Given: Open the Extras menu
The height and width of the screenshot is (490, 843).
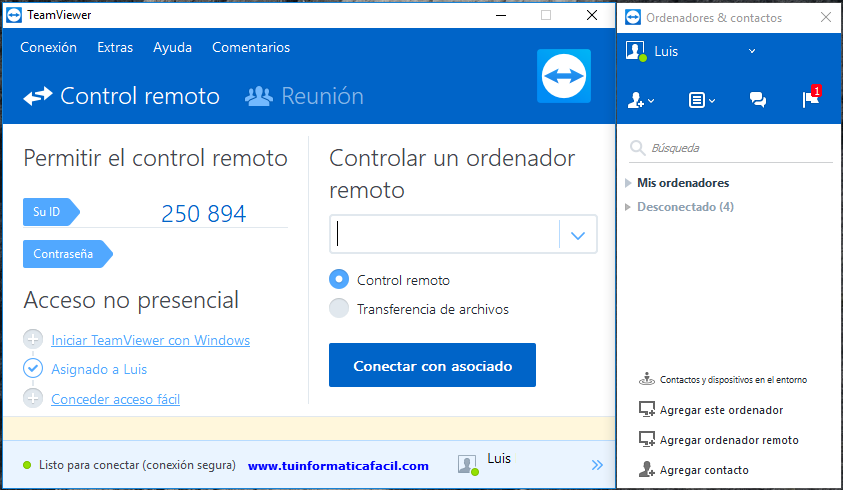Looking at the screenshot, I should click(x=115, y=47).
